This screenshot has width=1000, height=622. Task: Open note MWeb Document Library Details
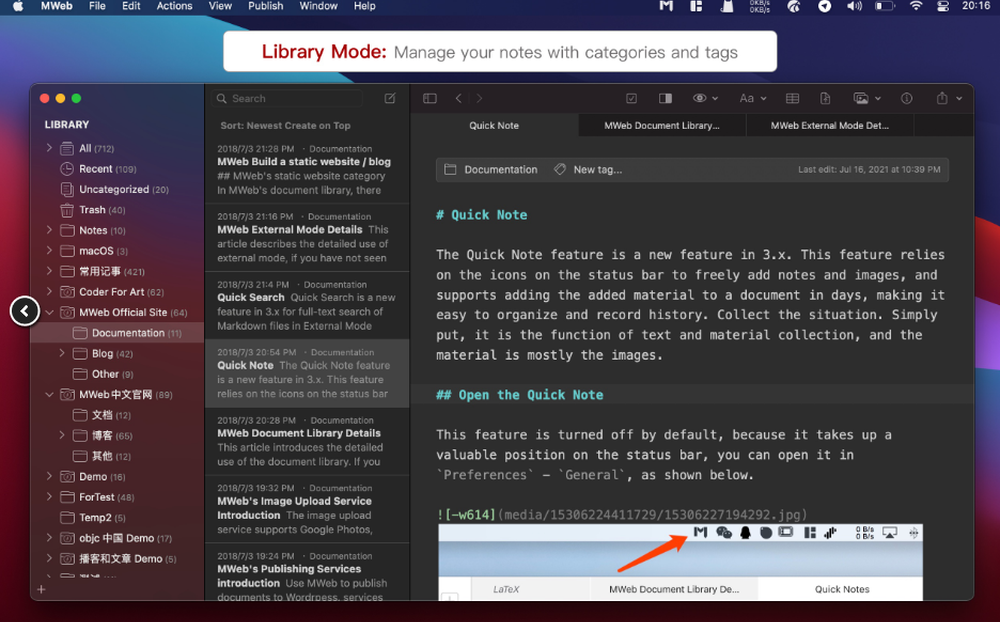pos(307,441)
